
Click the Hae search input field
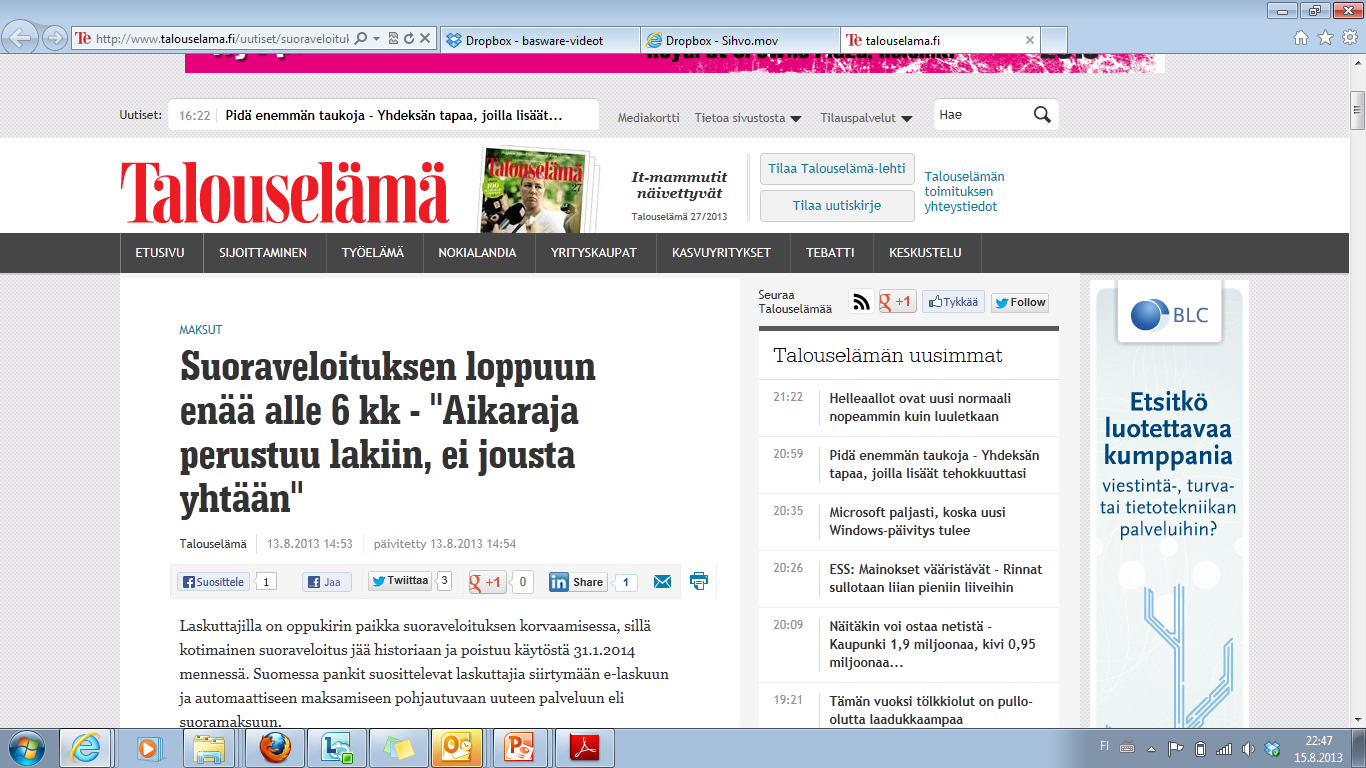pos(982,114)
